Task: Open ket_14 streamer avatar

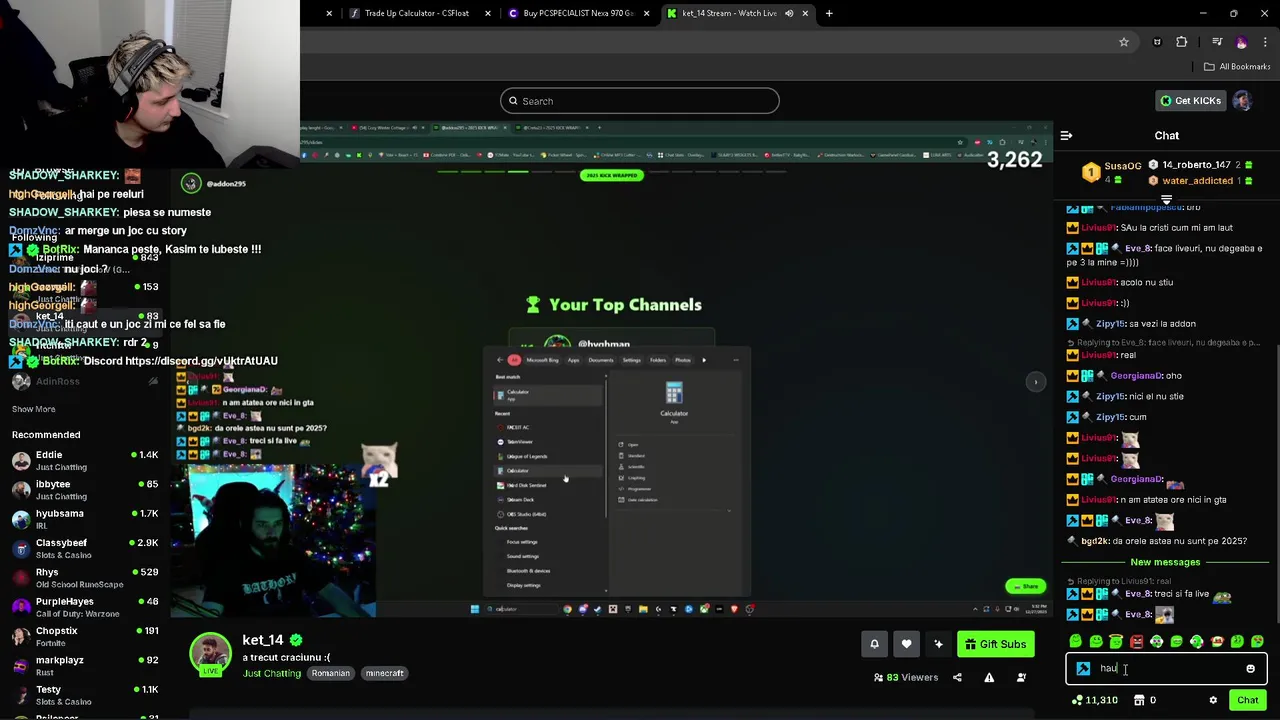Action: click(x=210, y=653)
